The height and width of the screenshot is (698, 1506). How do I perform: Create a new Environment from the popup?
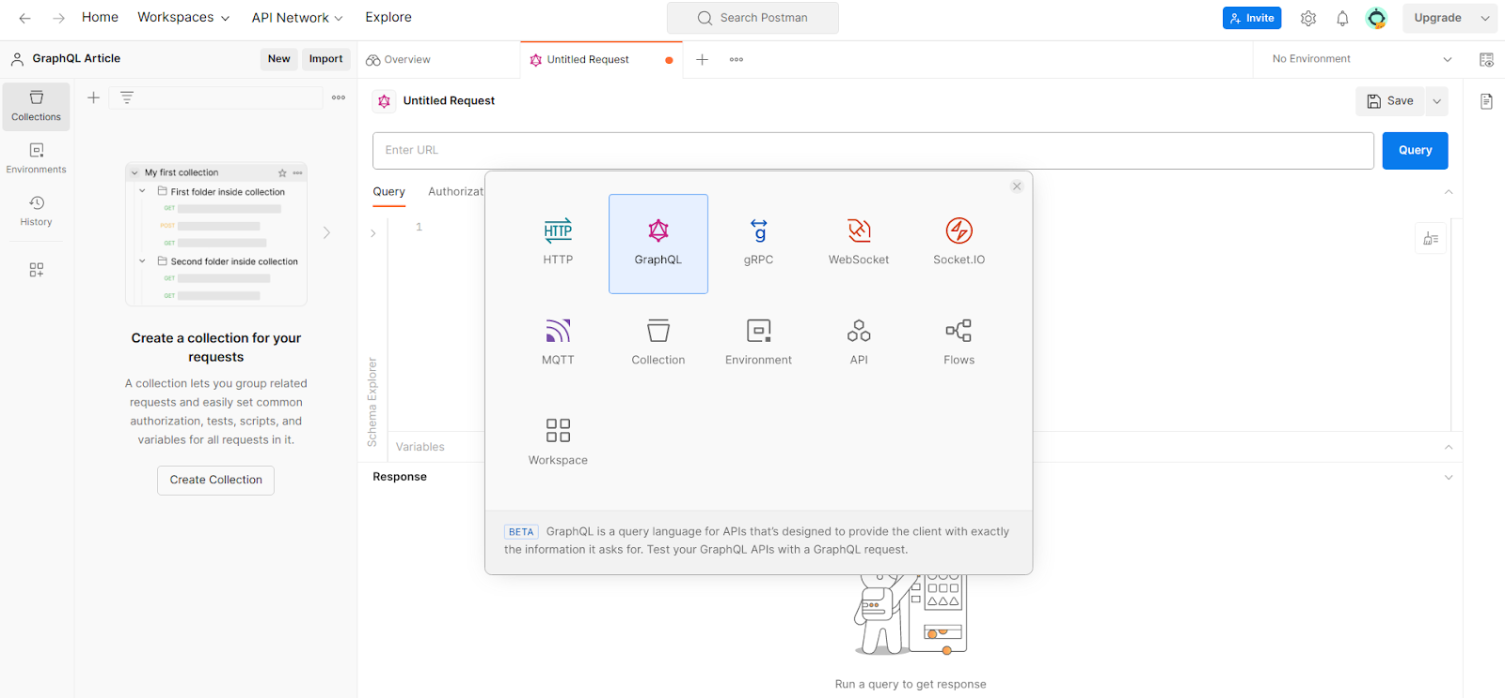758,343
